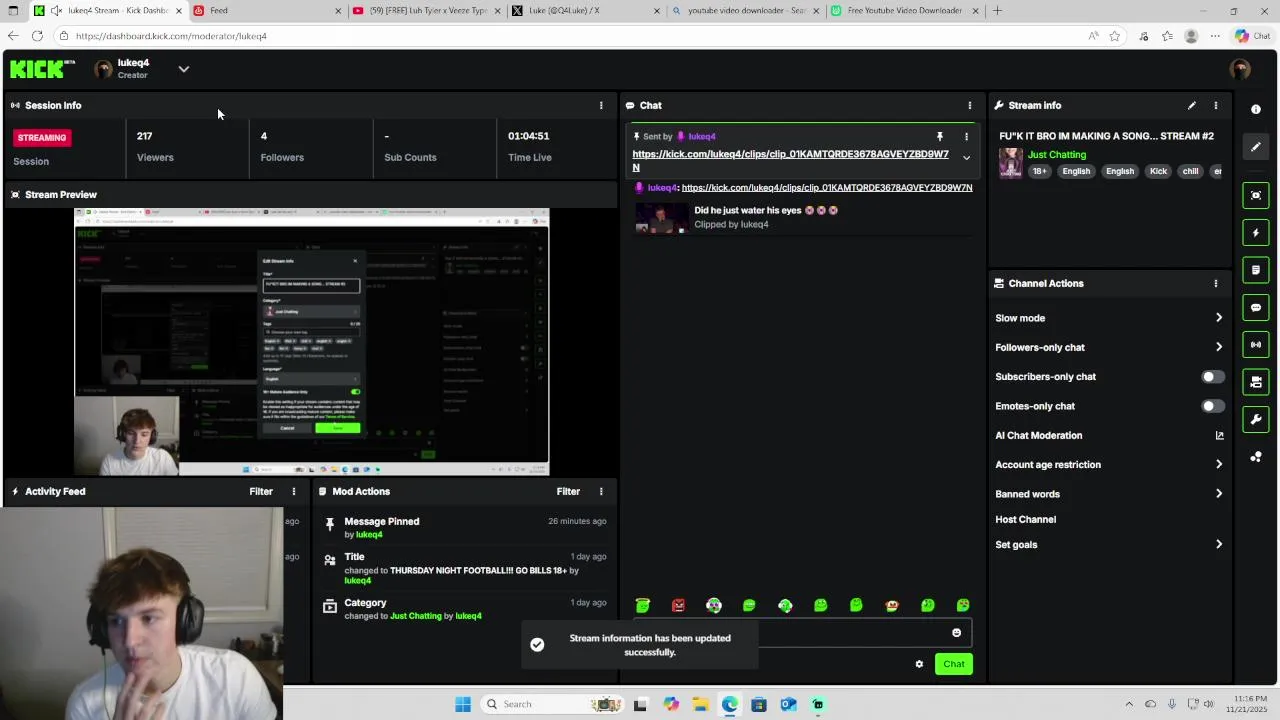The height and width of the screenshot is (720, 1280).
Task: Click the clip thumbnail 'Did he just water his eyes'
Action: click(x=660, y=218)
